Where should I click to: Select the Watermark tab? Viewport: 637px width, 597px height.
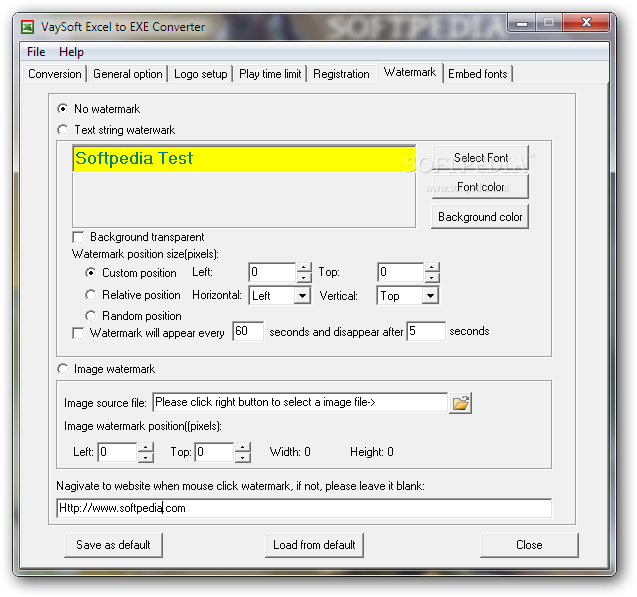point(410,73)
